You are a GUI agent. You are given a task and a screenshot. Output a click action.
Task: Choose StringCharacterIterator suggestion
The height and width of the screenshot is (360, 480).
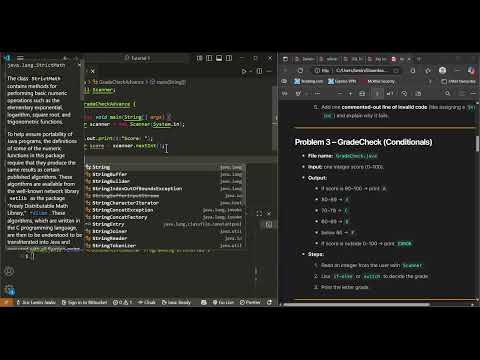pos(165,203)
